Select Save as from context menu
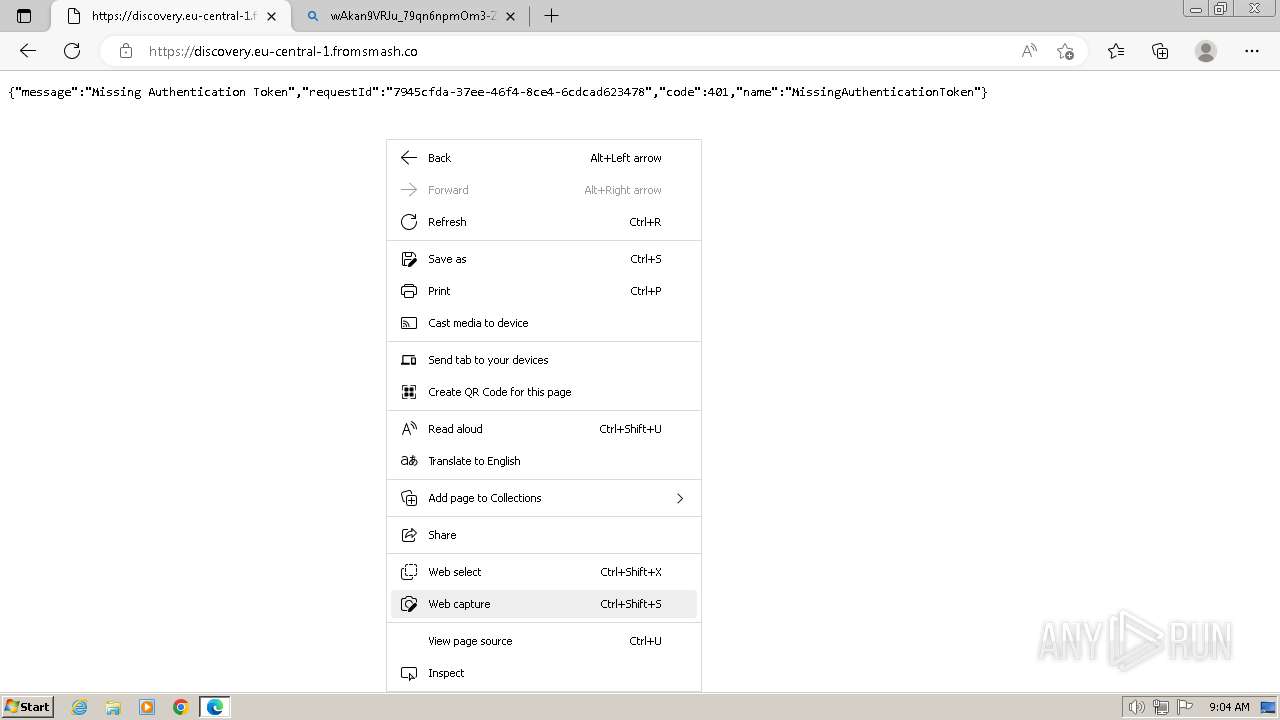 pos(544,259)
